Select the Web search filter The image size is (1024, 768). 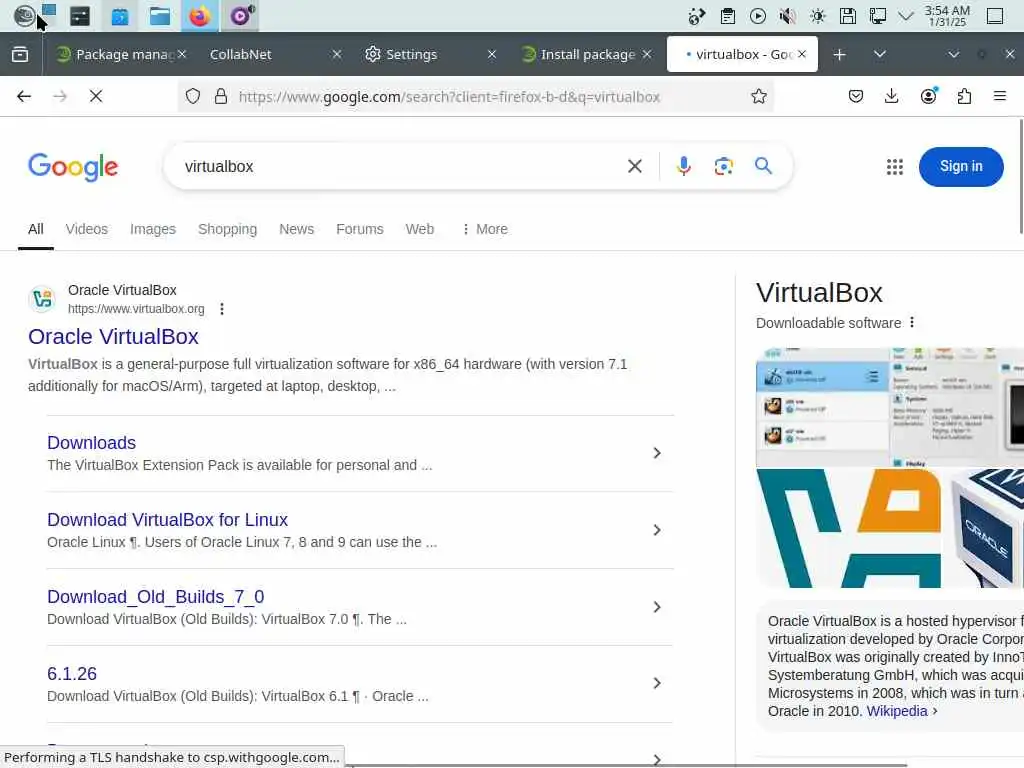coord(419,229)
